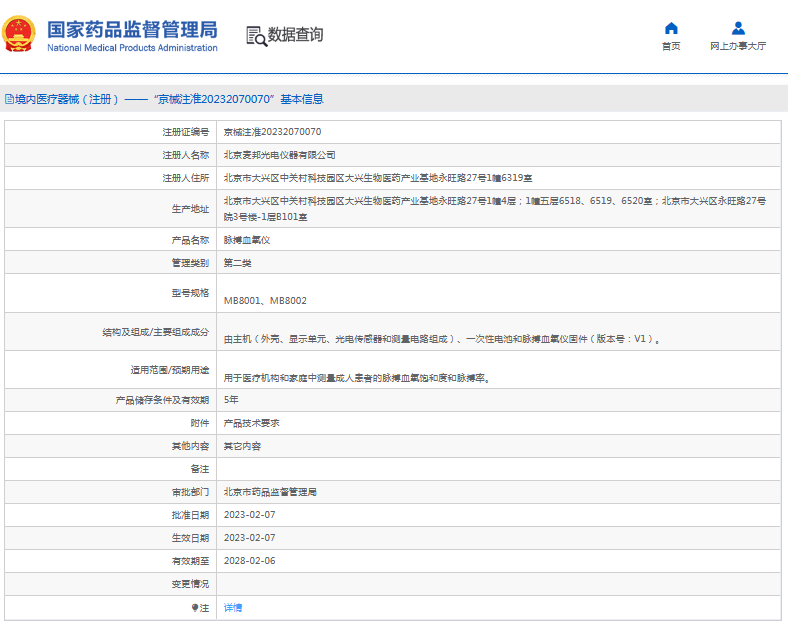This screenshot has height=628, width=788.
Task: Open the 首页 home icon
Action: tap(671, 28)
